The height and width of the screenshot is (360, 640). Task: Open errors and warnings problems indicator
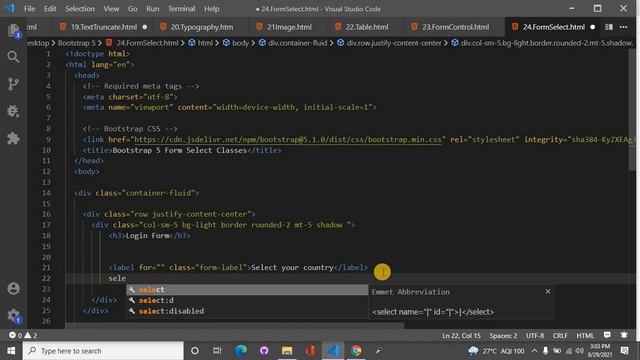(x=23, y=335)
